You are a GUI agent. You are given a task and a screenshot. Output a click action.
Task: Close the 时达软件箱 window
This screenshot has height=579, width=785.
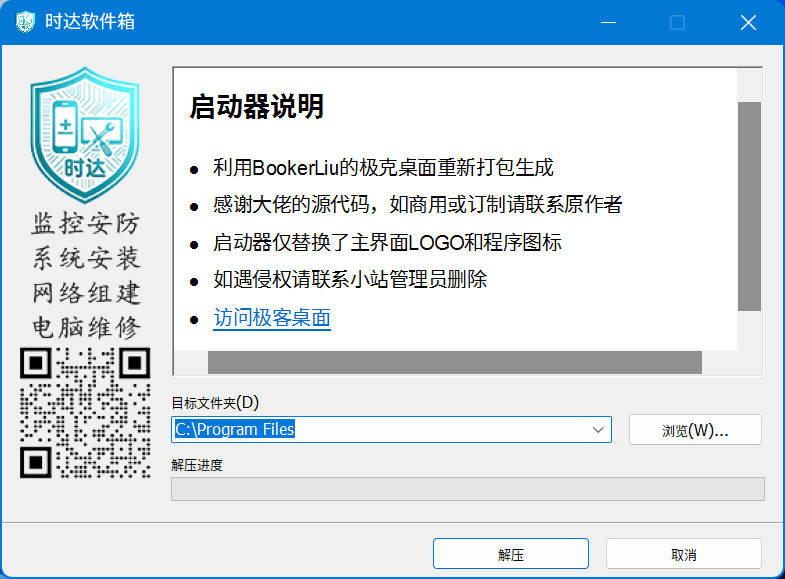click(x=748, y=22)
